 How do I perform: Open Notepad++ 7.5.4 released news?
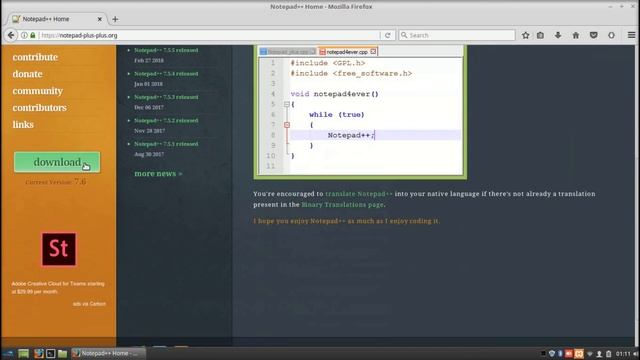(166, 74)
